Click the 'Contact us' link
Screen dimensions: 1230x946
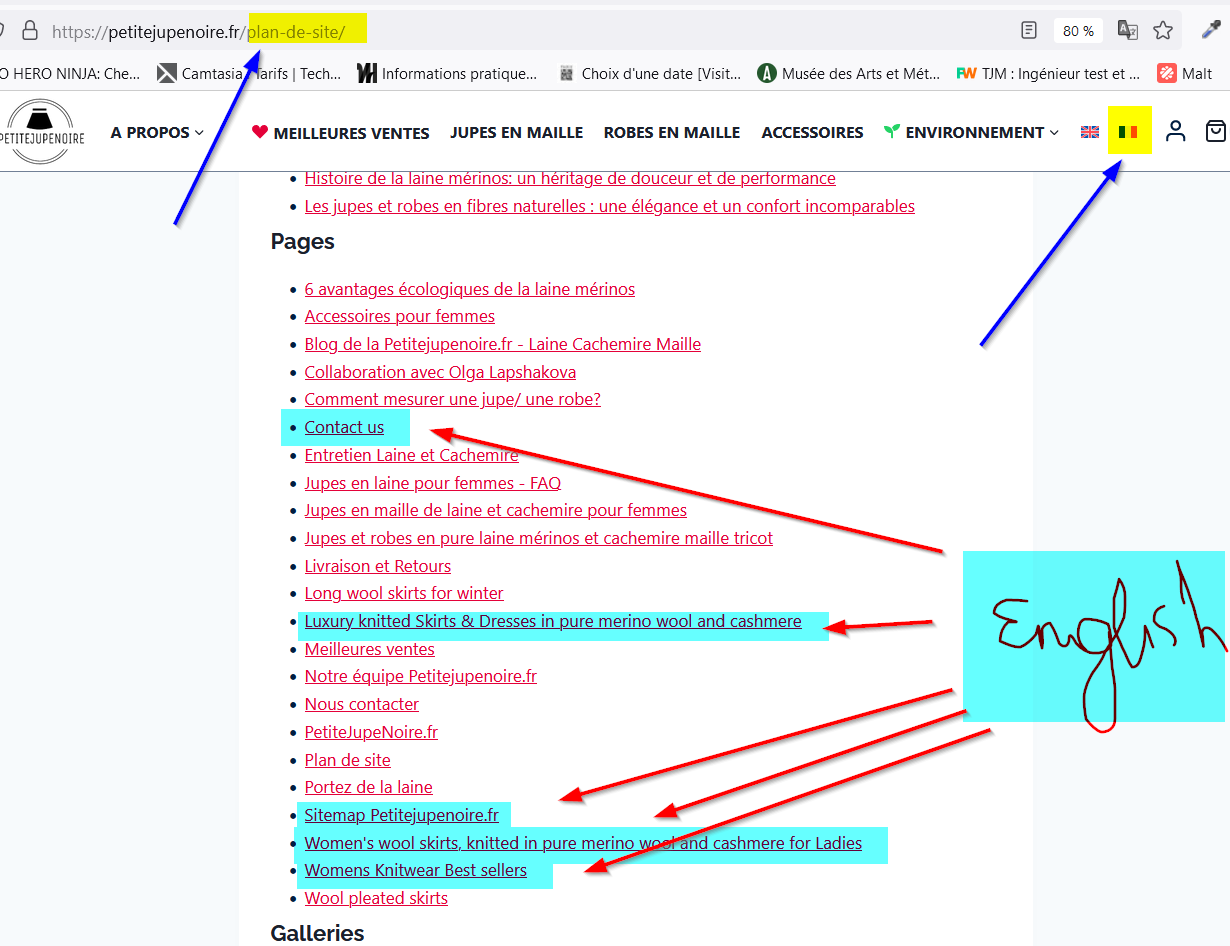coord(344,427)
